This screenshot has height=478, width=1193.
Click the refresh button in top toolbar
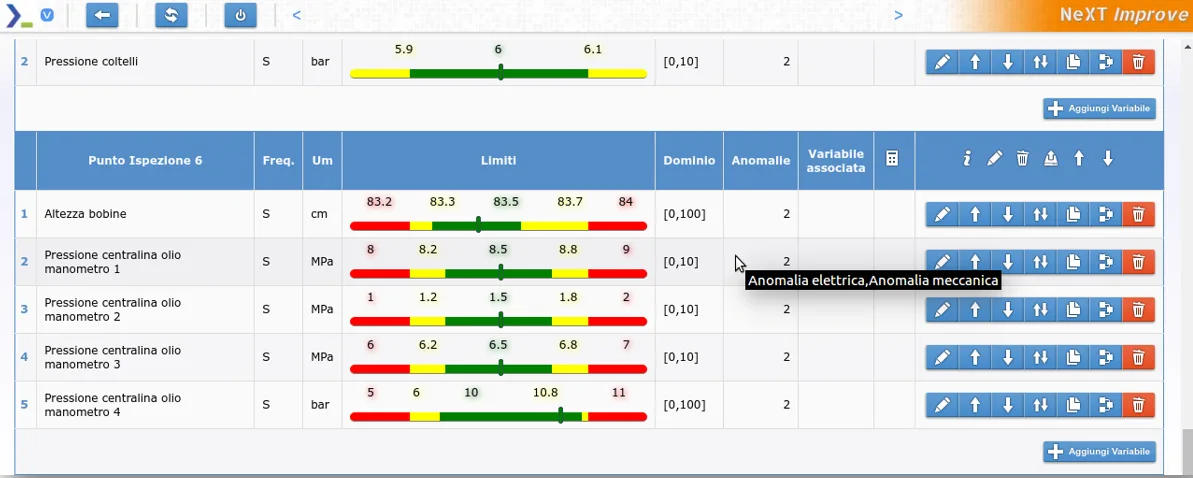pyautogui.click(x=171, y=15)
